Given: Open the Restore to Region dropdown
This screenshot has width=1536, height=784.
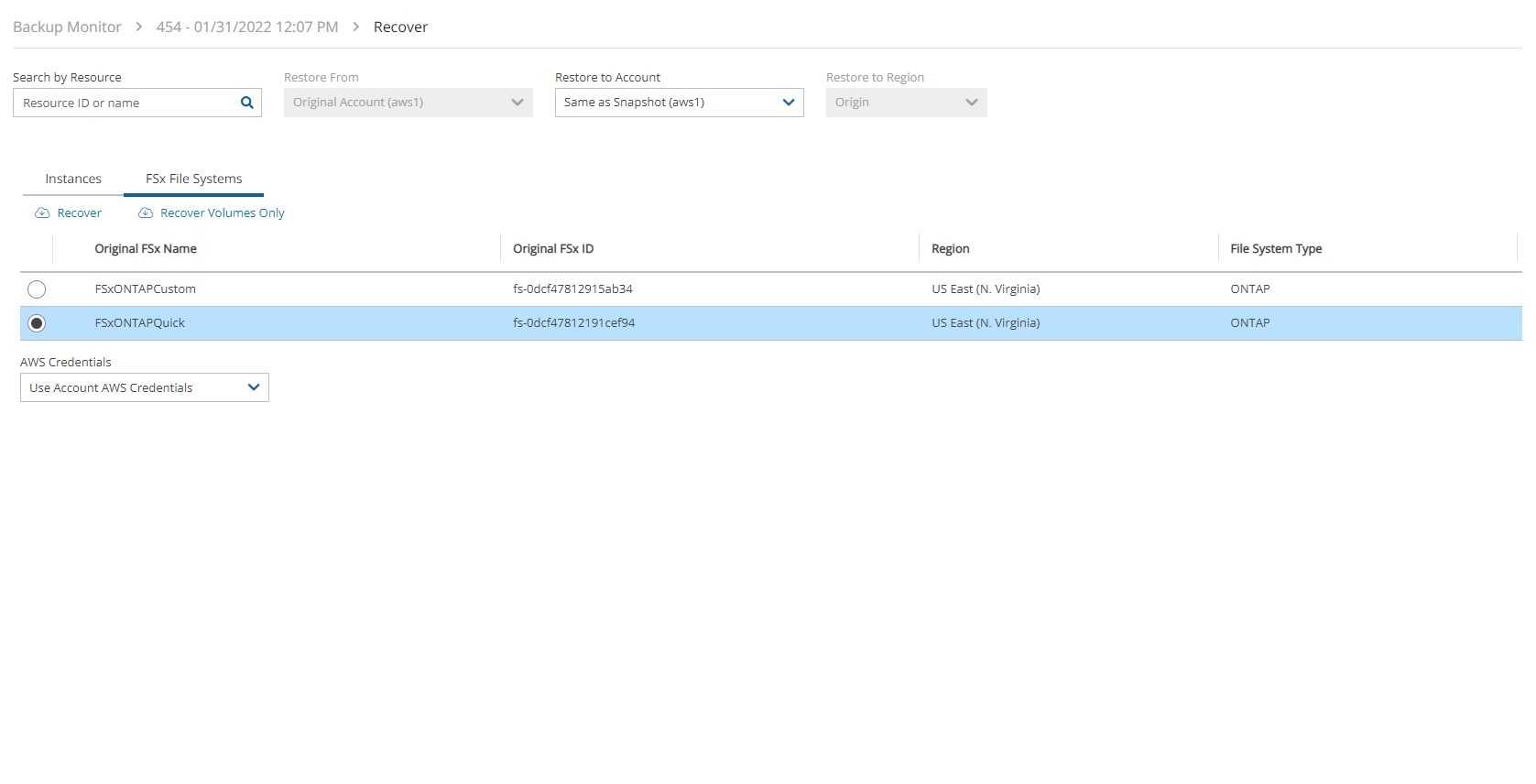Looking at the screenshot, I should click(906, 103).
